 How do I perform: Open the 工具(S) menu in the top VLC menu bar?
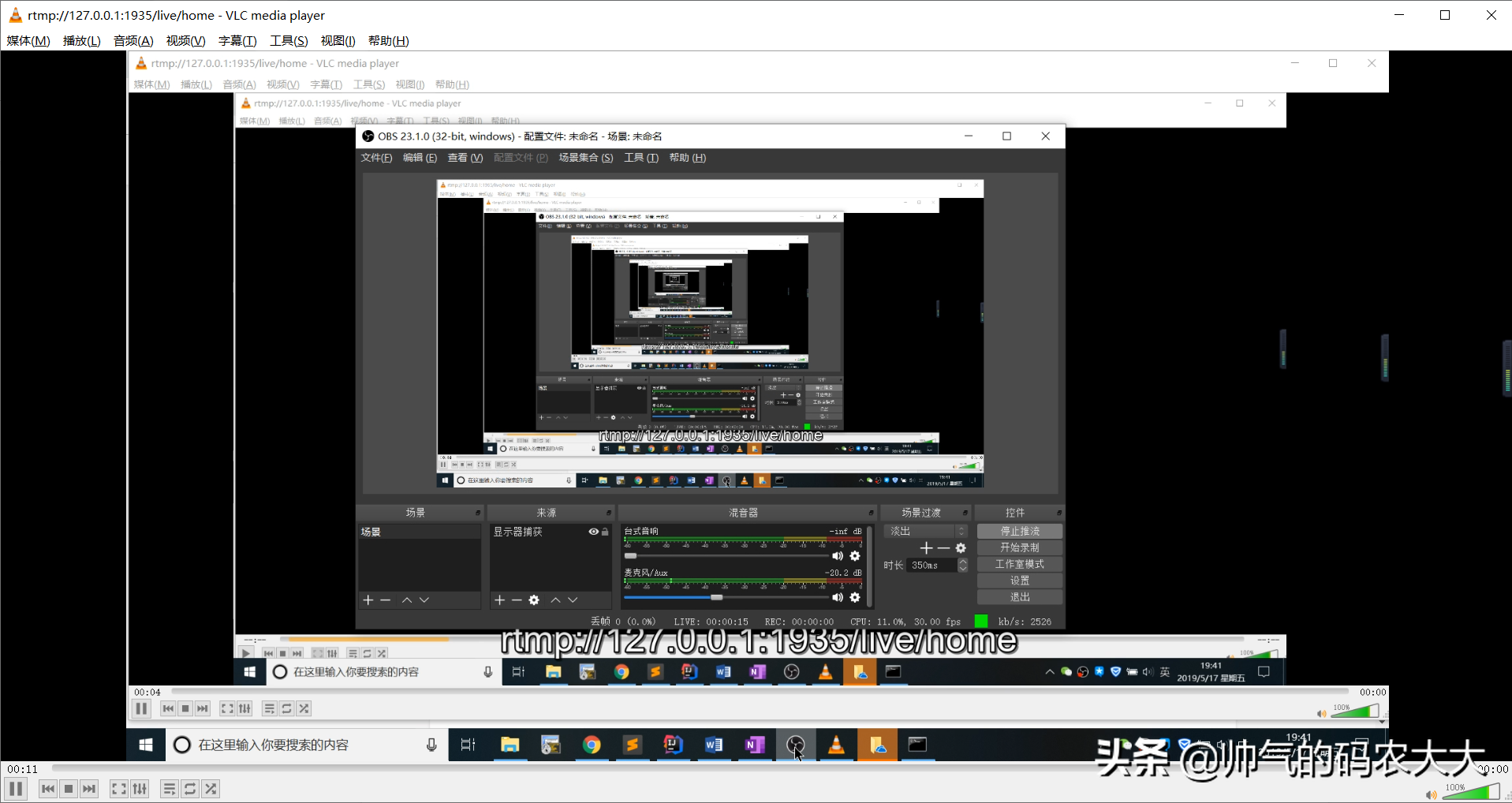point(289,41)
